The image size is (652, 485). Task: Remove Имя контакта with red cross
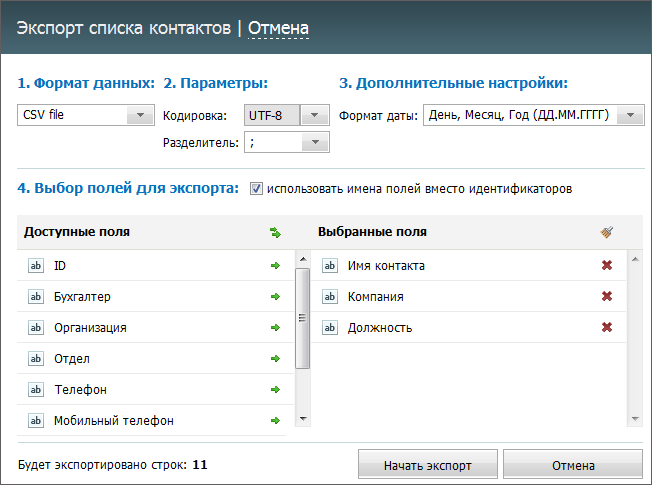point(607,265)
